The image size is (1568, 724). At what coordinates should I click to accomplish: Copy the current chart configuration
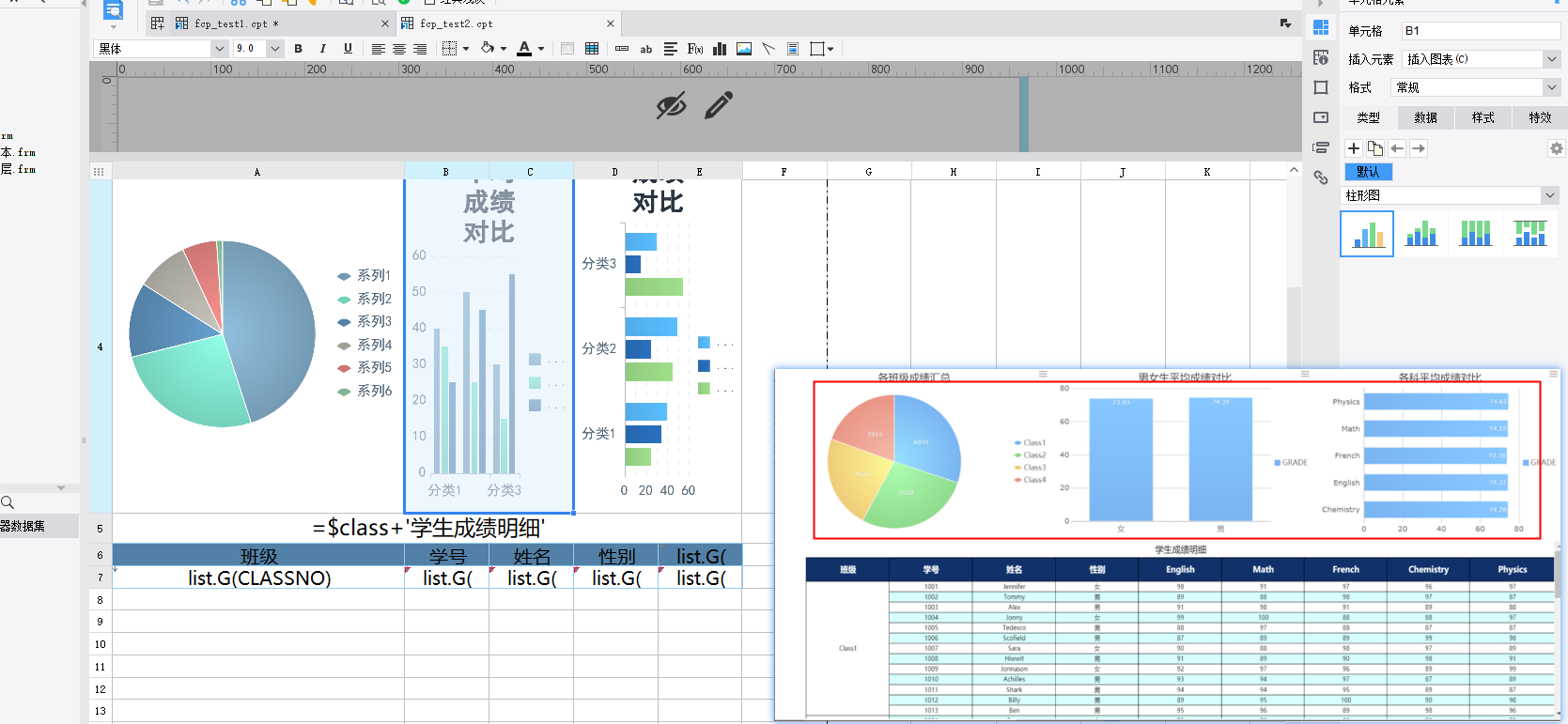tap(1375, 148)
